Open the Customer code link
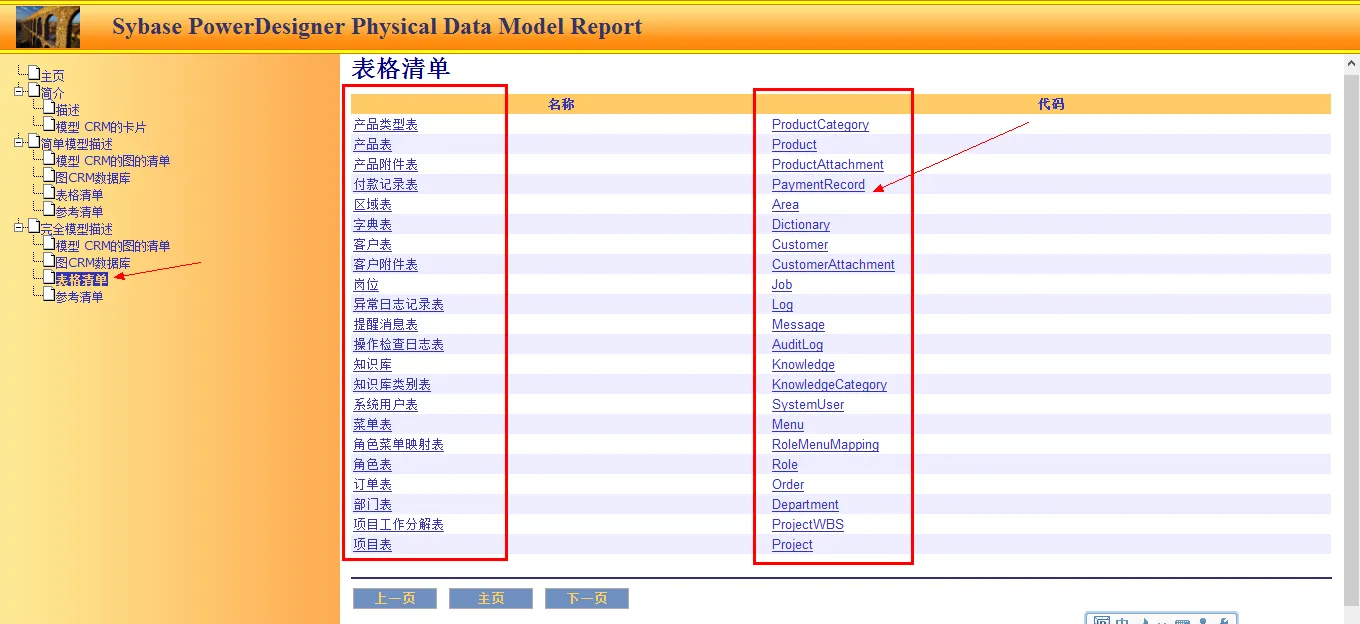Screen dimensions: 1360x624 pos(800,245)
